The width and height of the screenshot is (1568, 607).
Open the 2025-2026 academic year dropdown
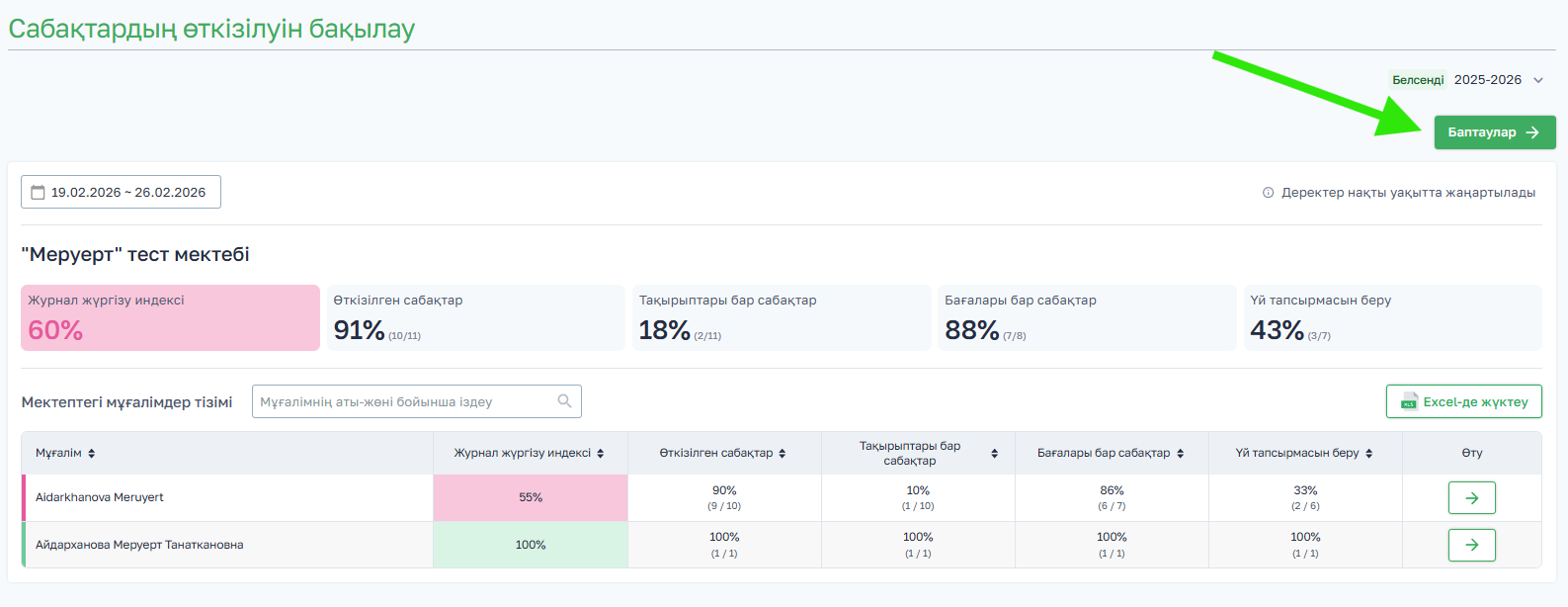tap(1497, 80)
